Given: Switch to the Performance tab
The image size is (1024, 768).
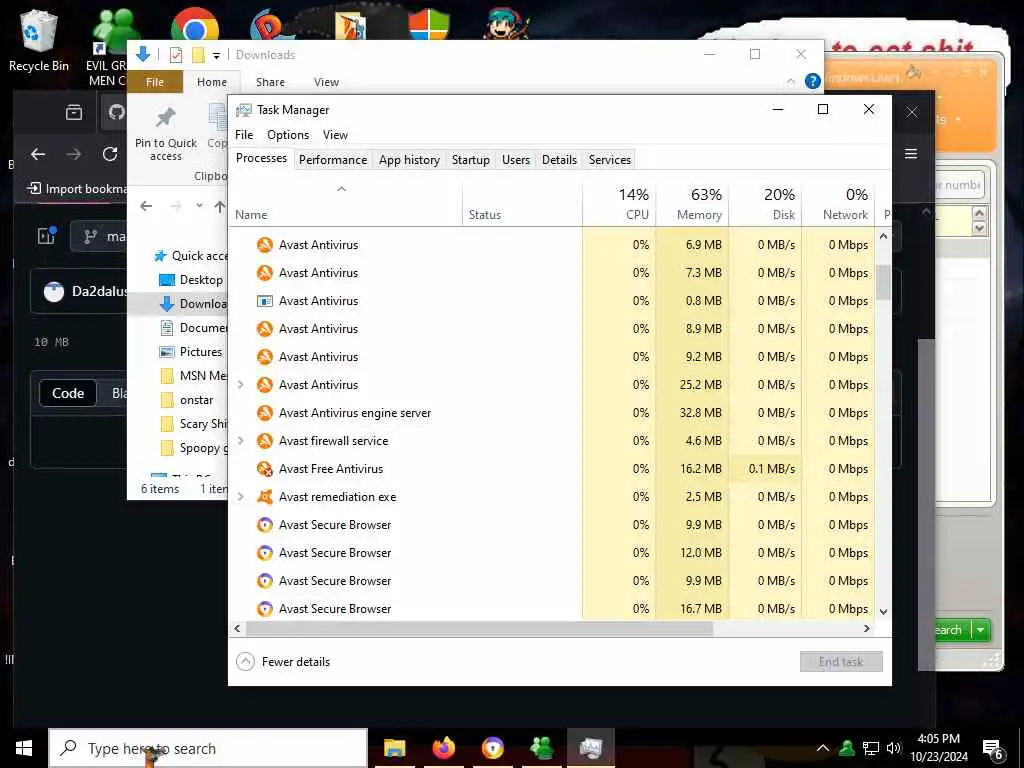Looking at the screenshot, I should coord(333,160).
